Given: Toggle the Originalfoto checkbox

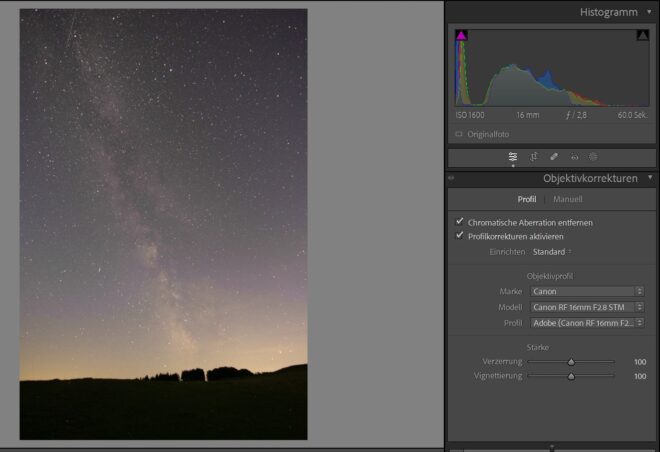Looking at the screenshot, I should click(459, 134).
